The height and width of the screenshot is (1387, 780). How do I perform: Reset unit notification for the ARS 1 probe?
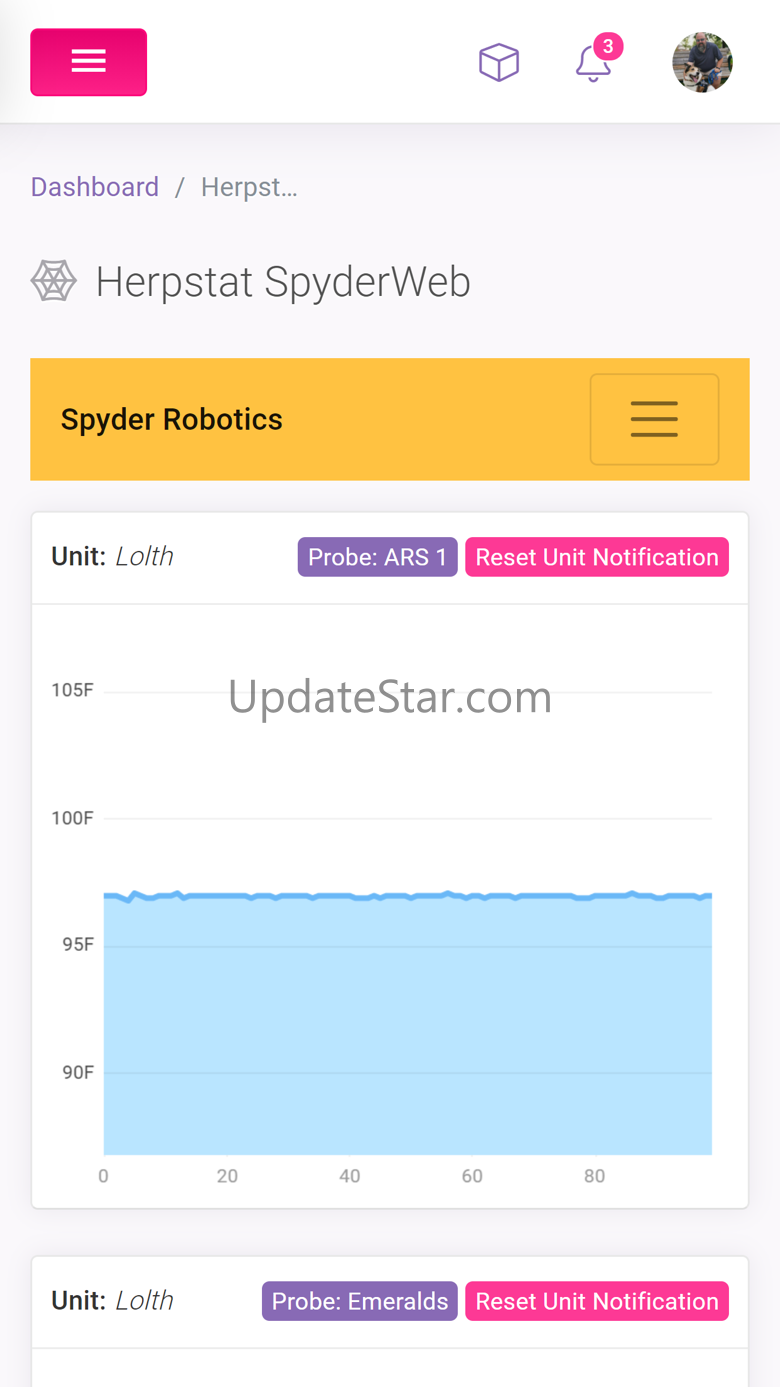(x=597, y=557)
